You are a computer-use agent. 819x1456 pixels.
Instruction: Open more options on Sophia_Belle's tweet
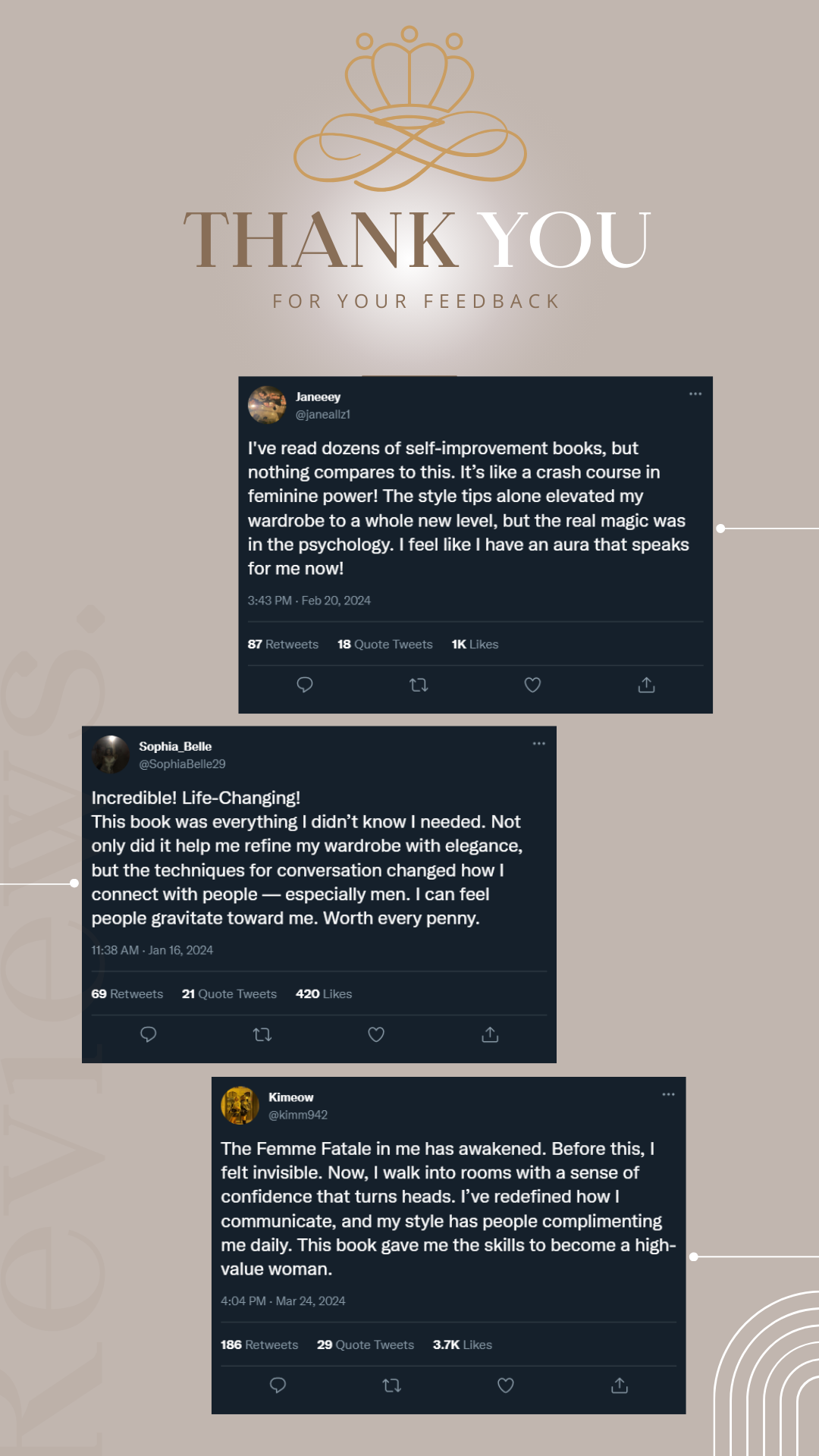click(x=539, y=743)
